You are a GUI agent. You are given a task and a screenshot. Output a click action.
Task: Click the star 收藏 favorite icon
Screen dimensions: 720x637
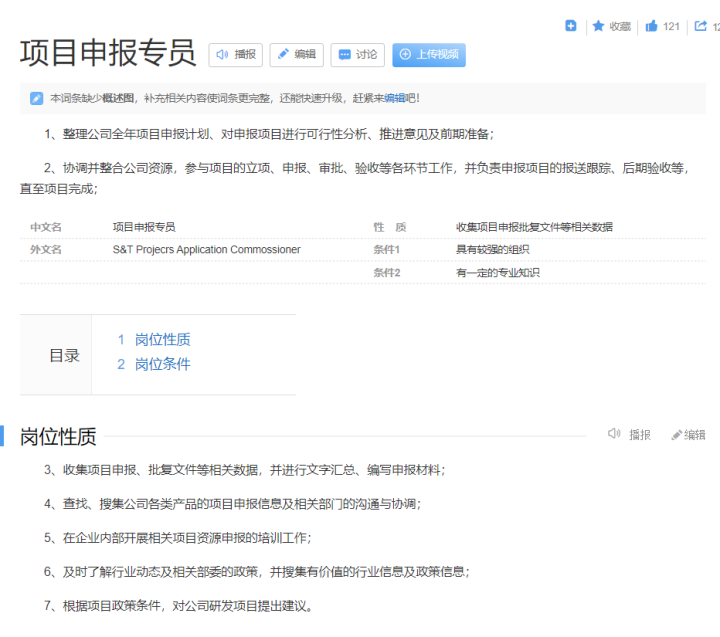(598, 26)
